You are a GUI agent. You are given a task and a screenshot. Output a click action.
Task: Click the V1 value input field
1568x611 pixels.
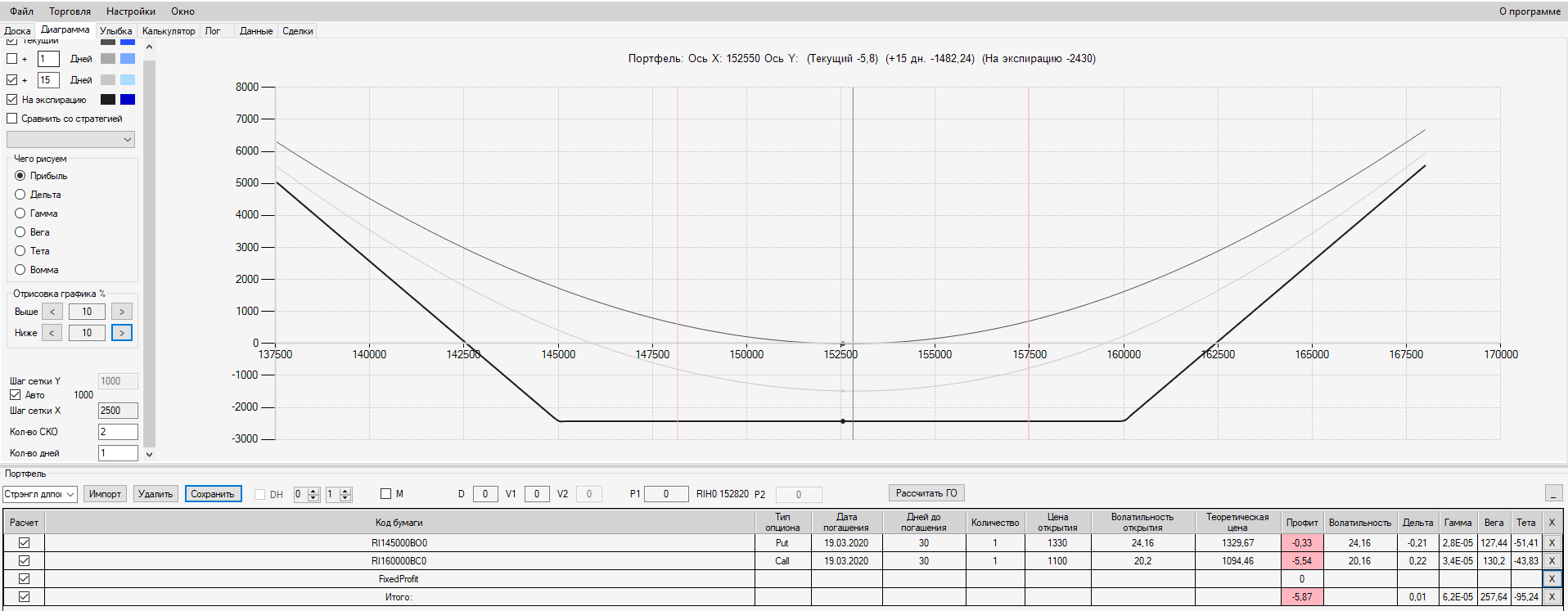pos(537,494)
